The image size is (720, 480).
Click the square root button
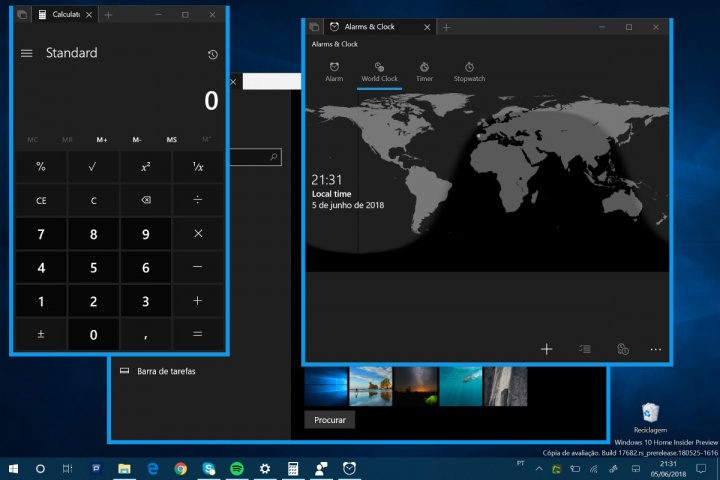(93, 167)
